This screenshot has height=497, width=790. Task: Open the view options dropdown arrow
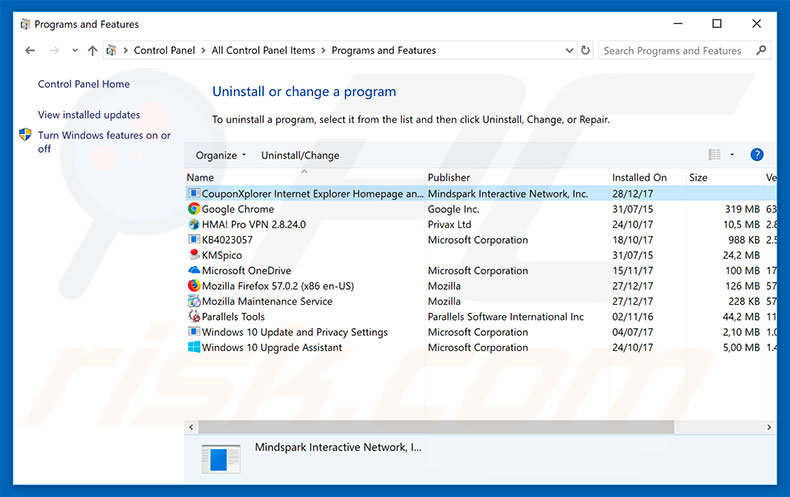pos(732,155)
